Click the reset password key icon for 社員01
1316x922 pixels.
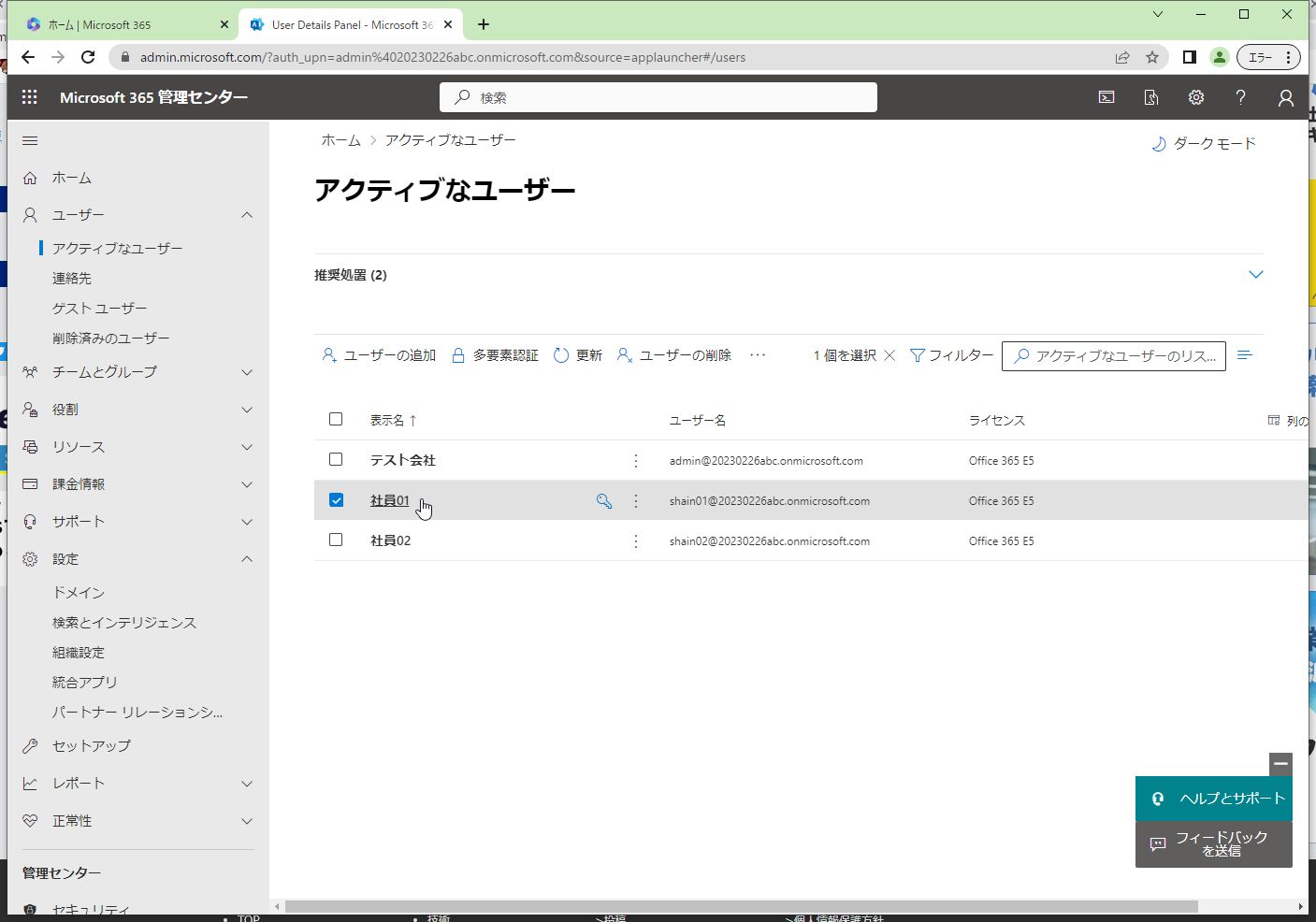click(x=604, y=501)
